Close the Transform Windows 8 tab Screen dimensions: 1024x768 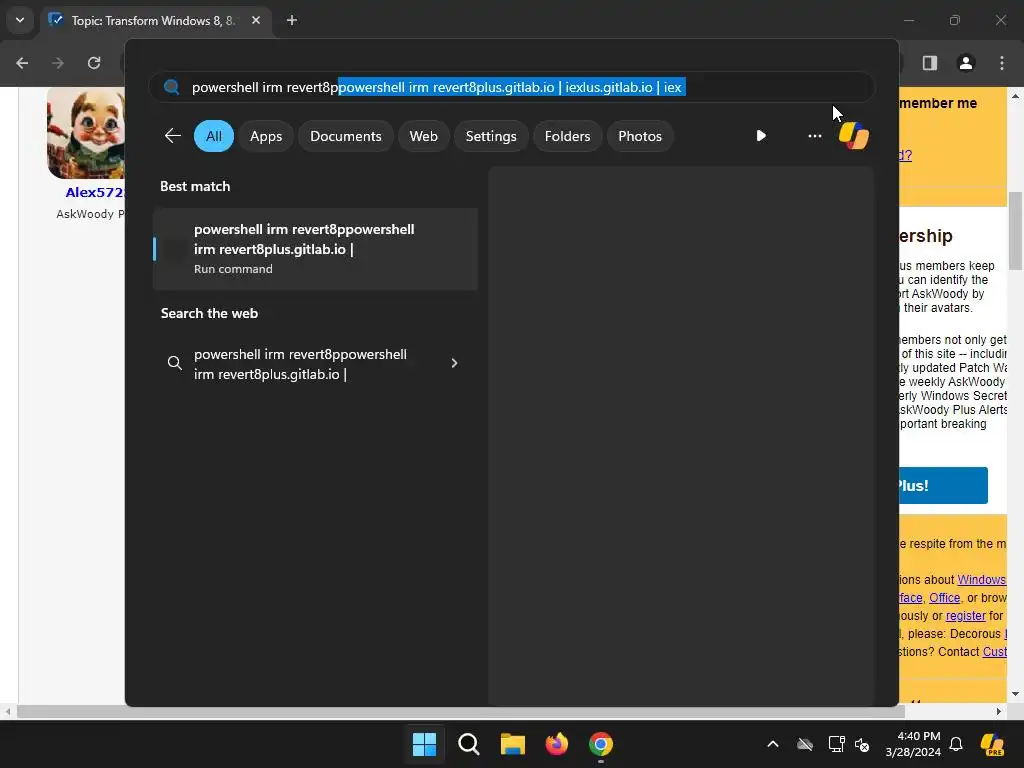point(256,20)
